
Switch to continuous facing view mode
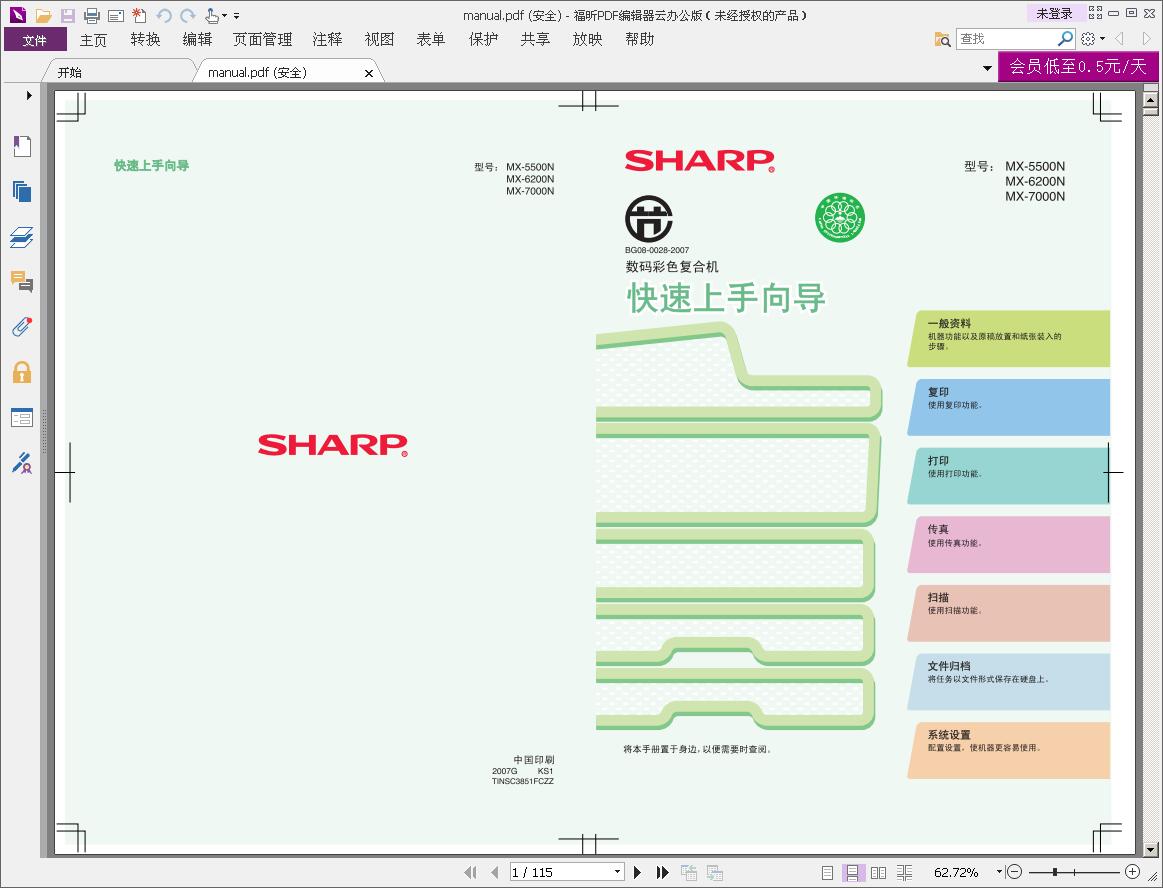coord(904,872)
